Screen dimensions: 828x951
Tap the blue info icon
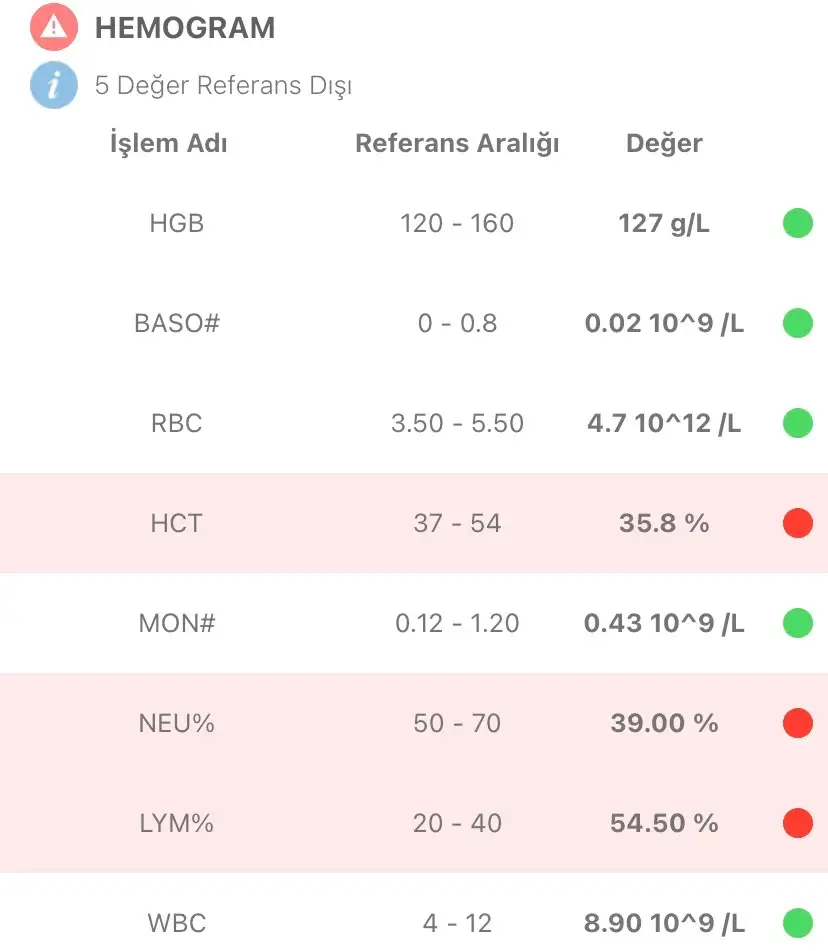(54, 85)
